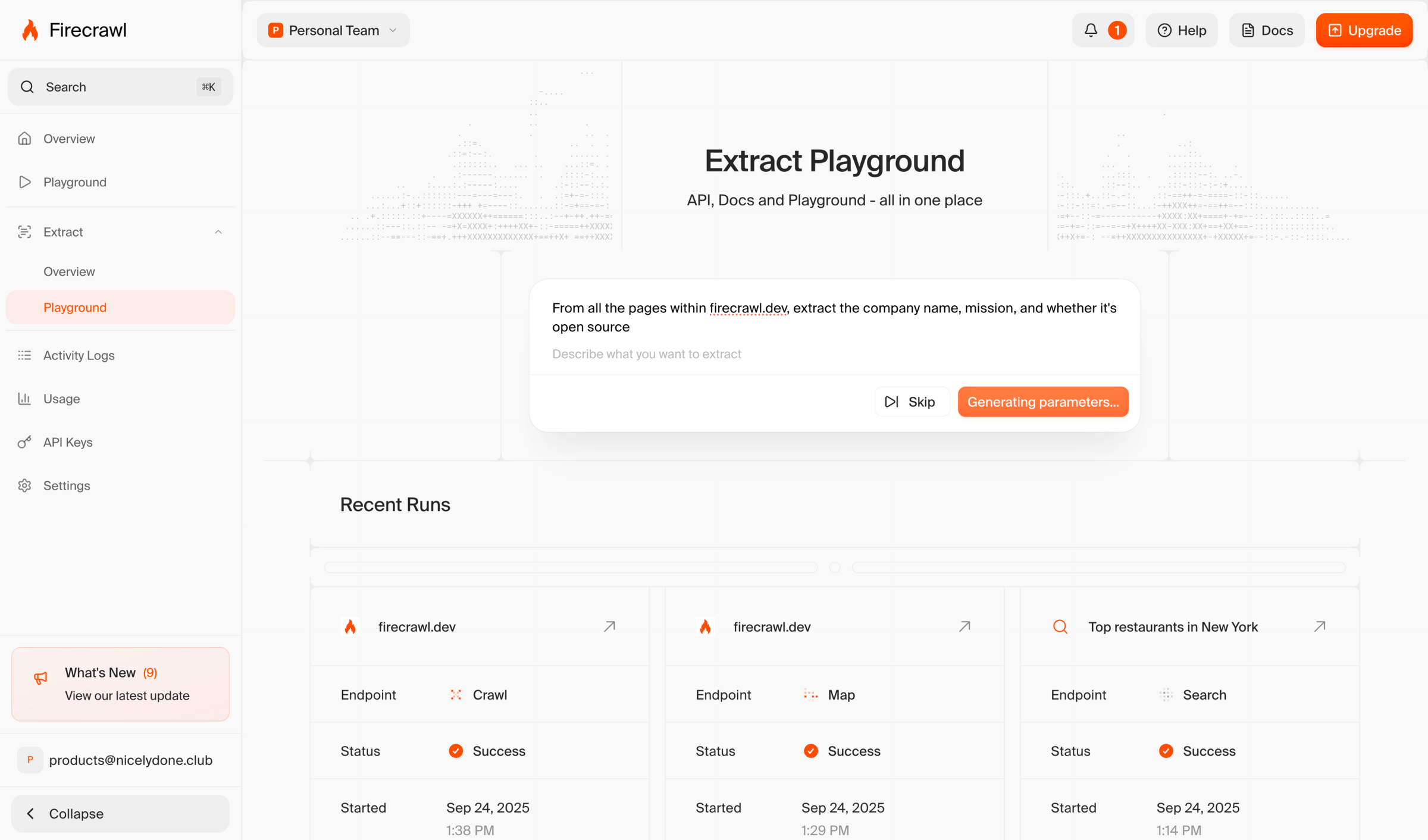Open the Map run external arrow
This screenshot has width=1428, height=840.
[x=964, y=626]
